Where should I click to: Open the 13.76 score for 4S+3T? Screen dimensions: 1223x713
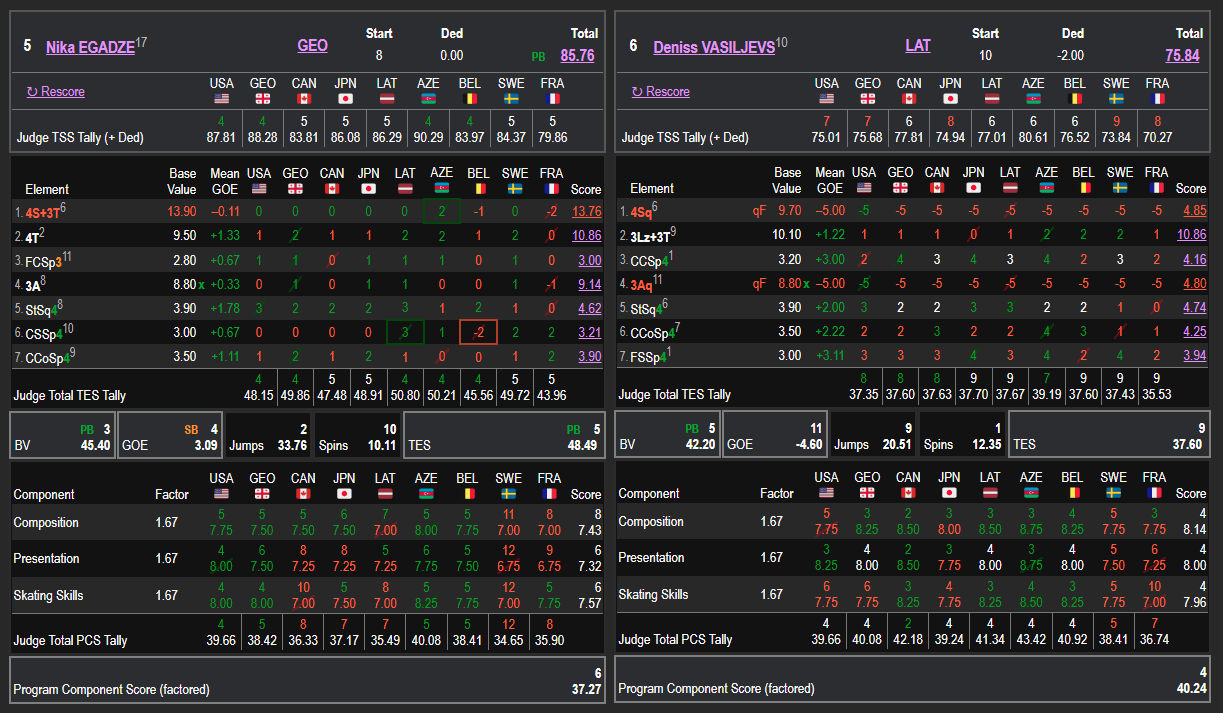pyautogui.click(x=586, y=211)
